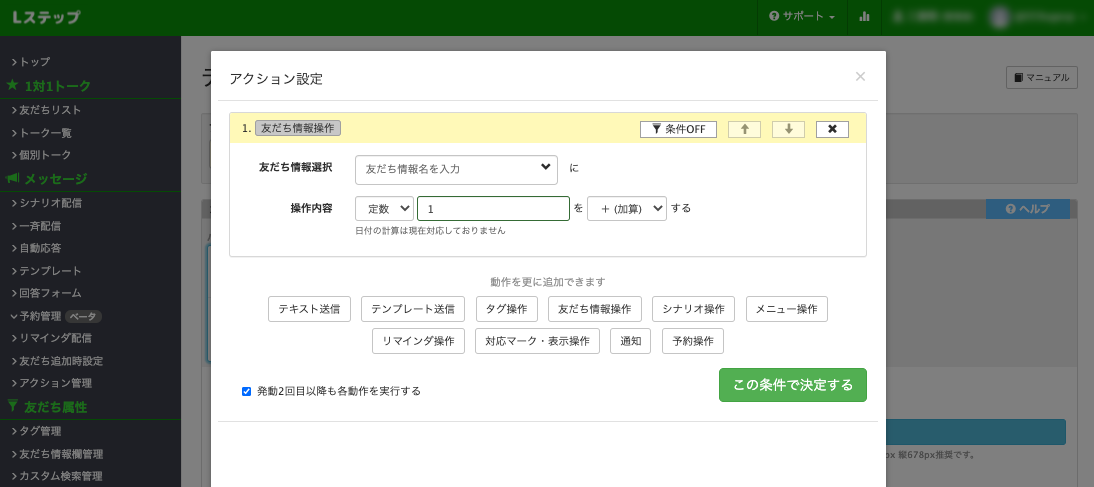Viewport: 1094px width, 487px height.
Task: Toggle 発動2回目以降も各動作を実行する checkbox
Action: pyautogui.click(x=247, y=391)
